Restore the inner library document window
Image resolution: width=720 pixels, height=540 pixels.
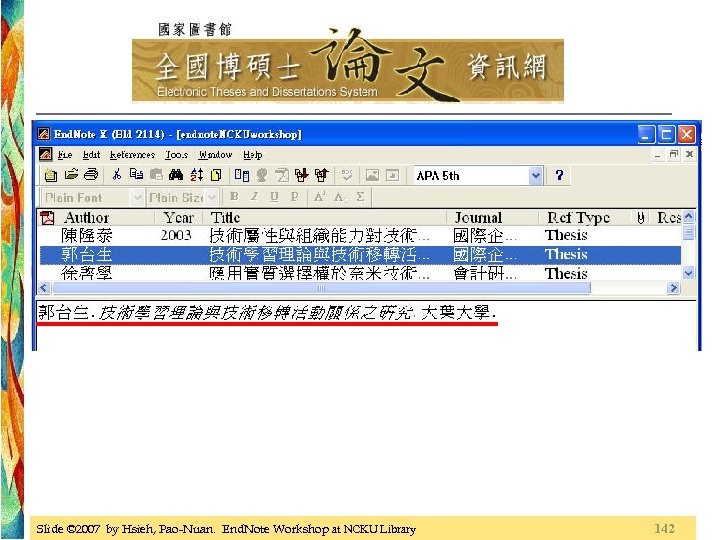pyautogui.click(x=674, y=154)
